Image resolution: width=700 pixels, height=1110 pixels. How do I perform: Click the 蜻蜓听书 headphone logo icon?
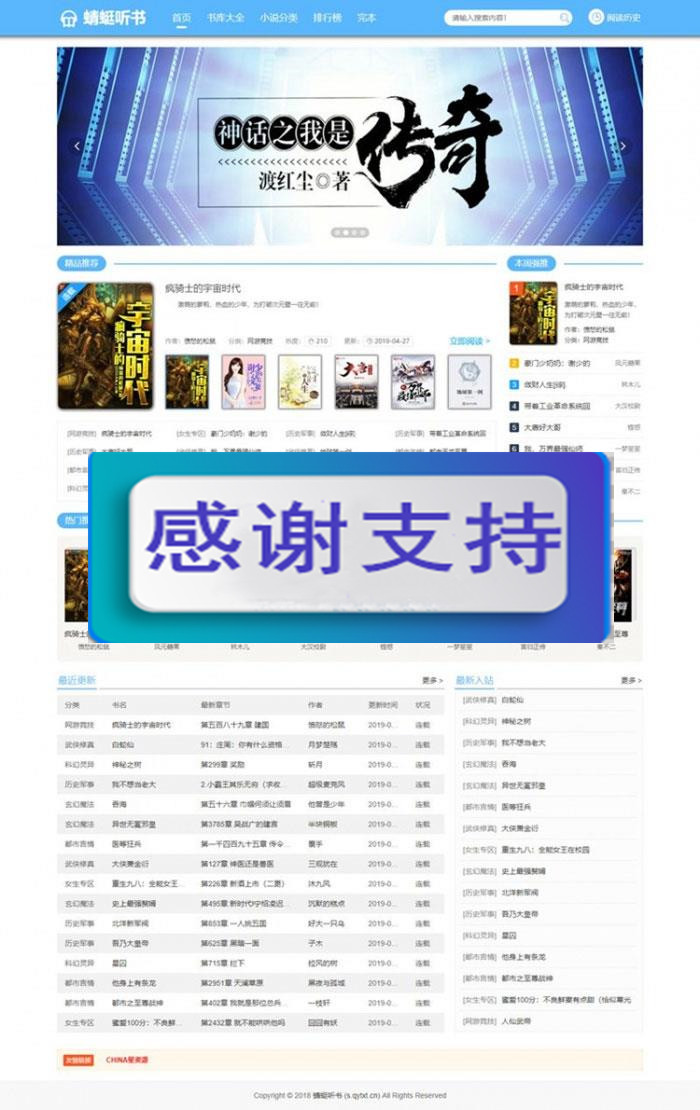(x=68, y=18)
